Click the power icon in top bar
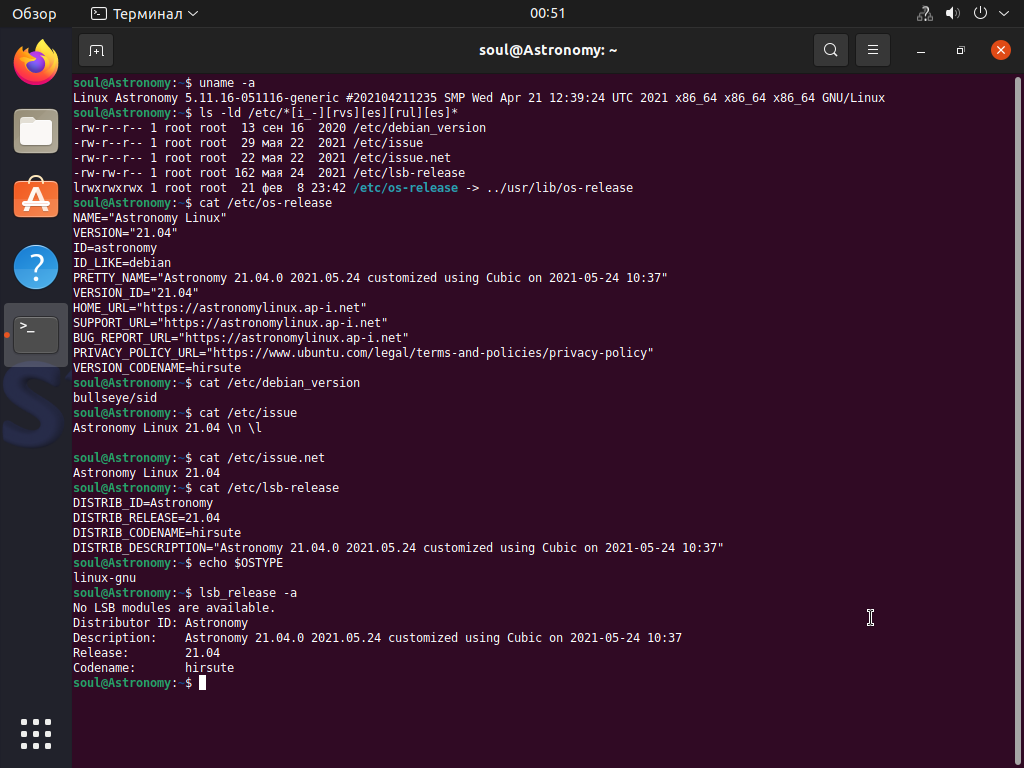The width and height of the screenshot is (1024, 768). point(980,14)
